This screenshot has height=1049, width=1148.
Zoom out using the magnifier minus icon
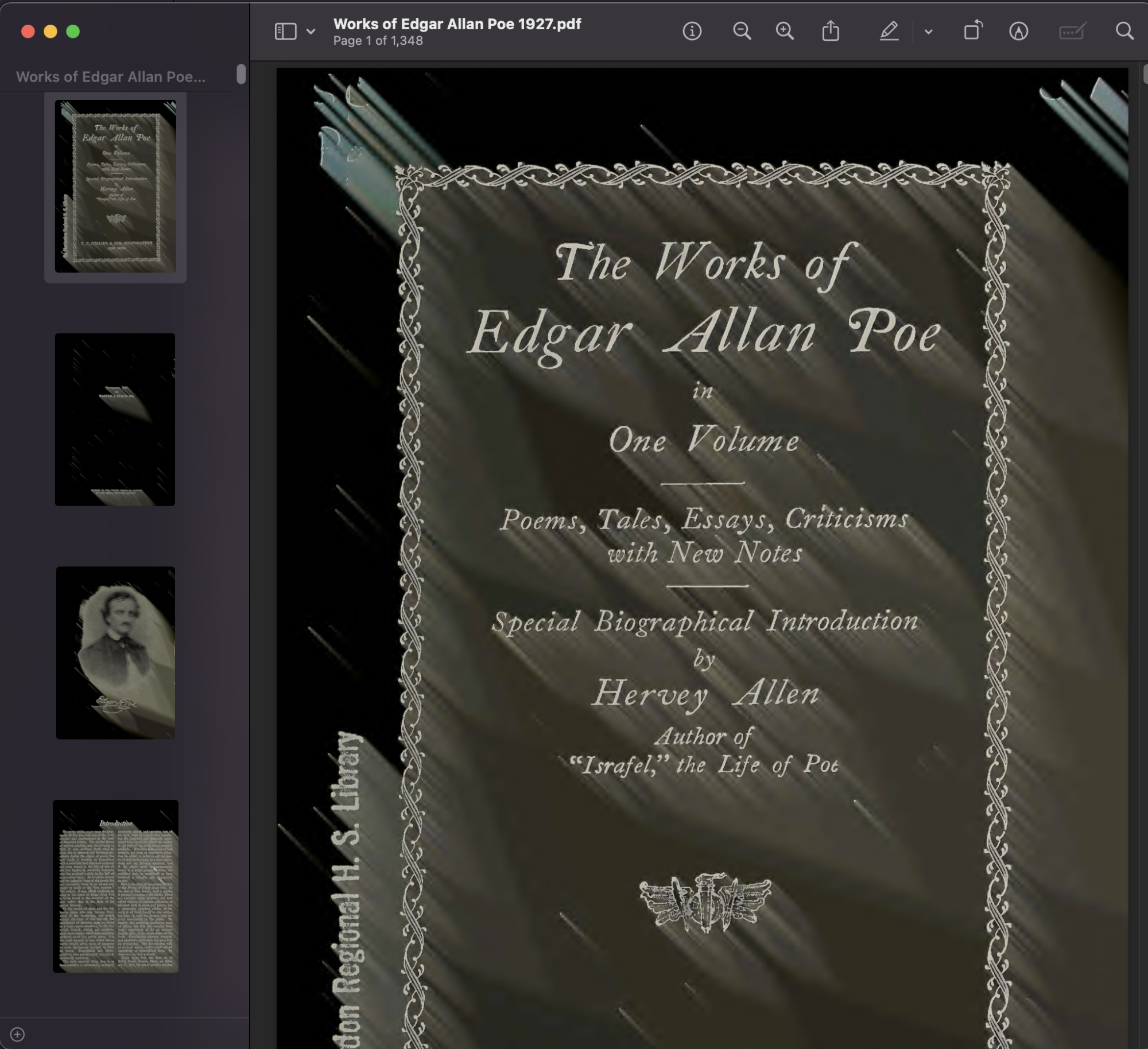coord(742,31)
